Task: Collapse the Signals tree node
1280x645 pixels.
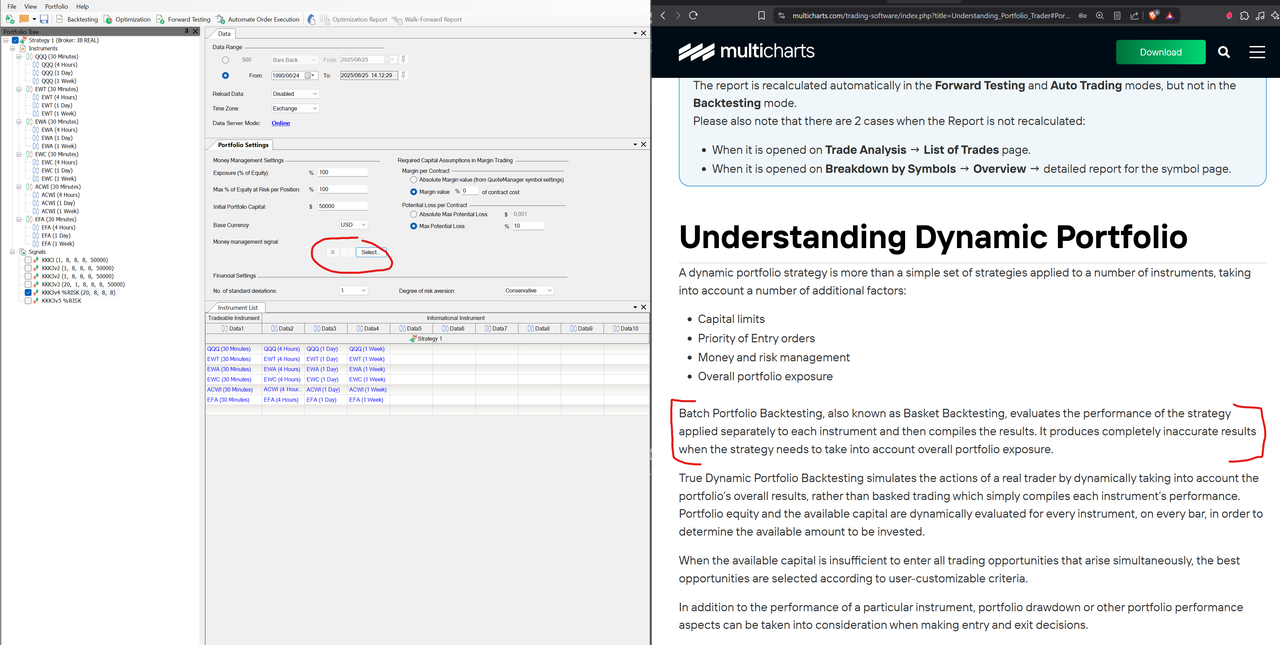Action: 11,252
